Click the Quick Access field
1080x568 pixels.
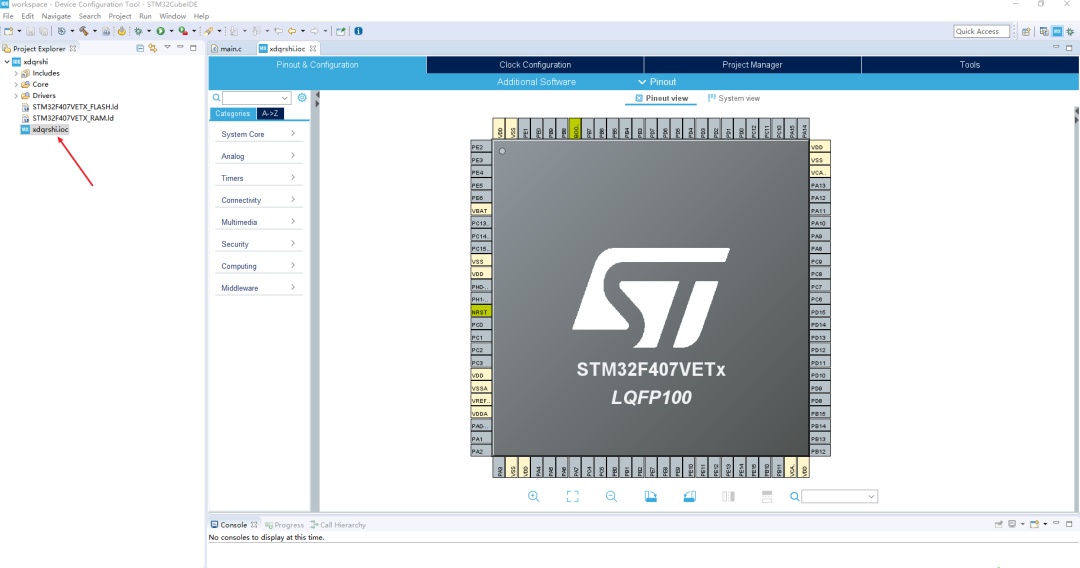(x=982, y=31)
